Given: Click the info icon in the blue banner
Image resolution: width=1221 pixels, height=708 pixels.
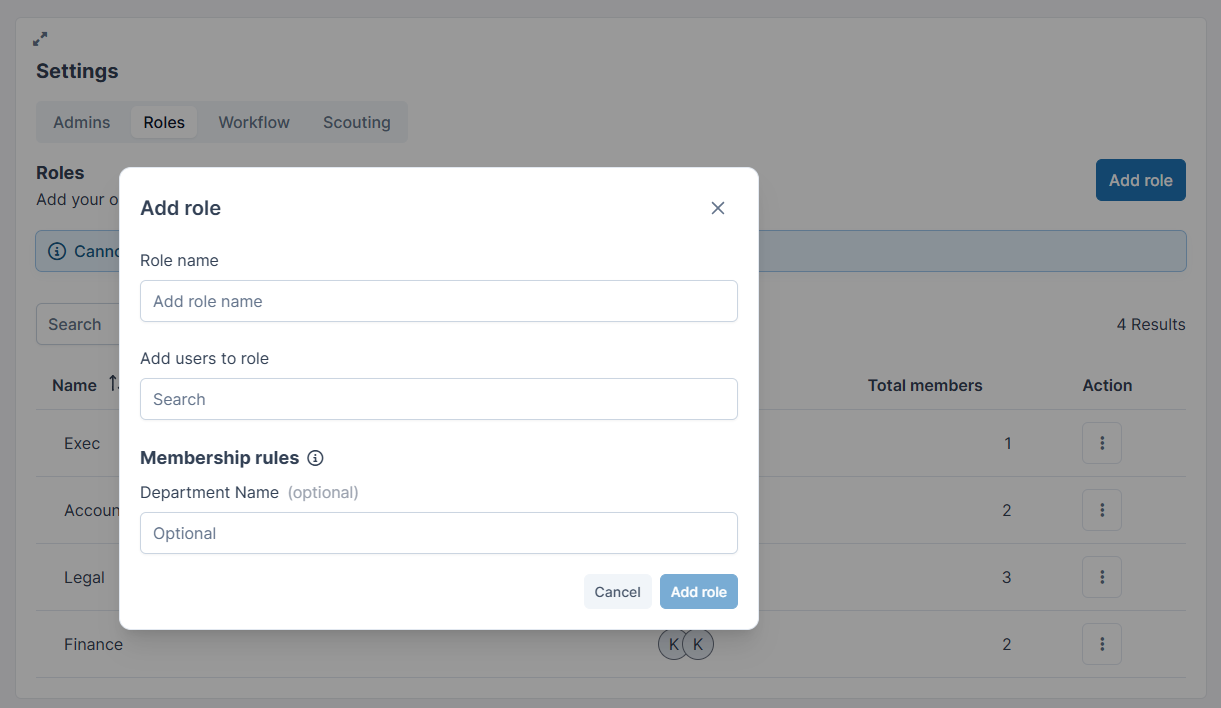Looking at the screenshot, I should pos(57,251).
